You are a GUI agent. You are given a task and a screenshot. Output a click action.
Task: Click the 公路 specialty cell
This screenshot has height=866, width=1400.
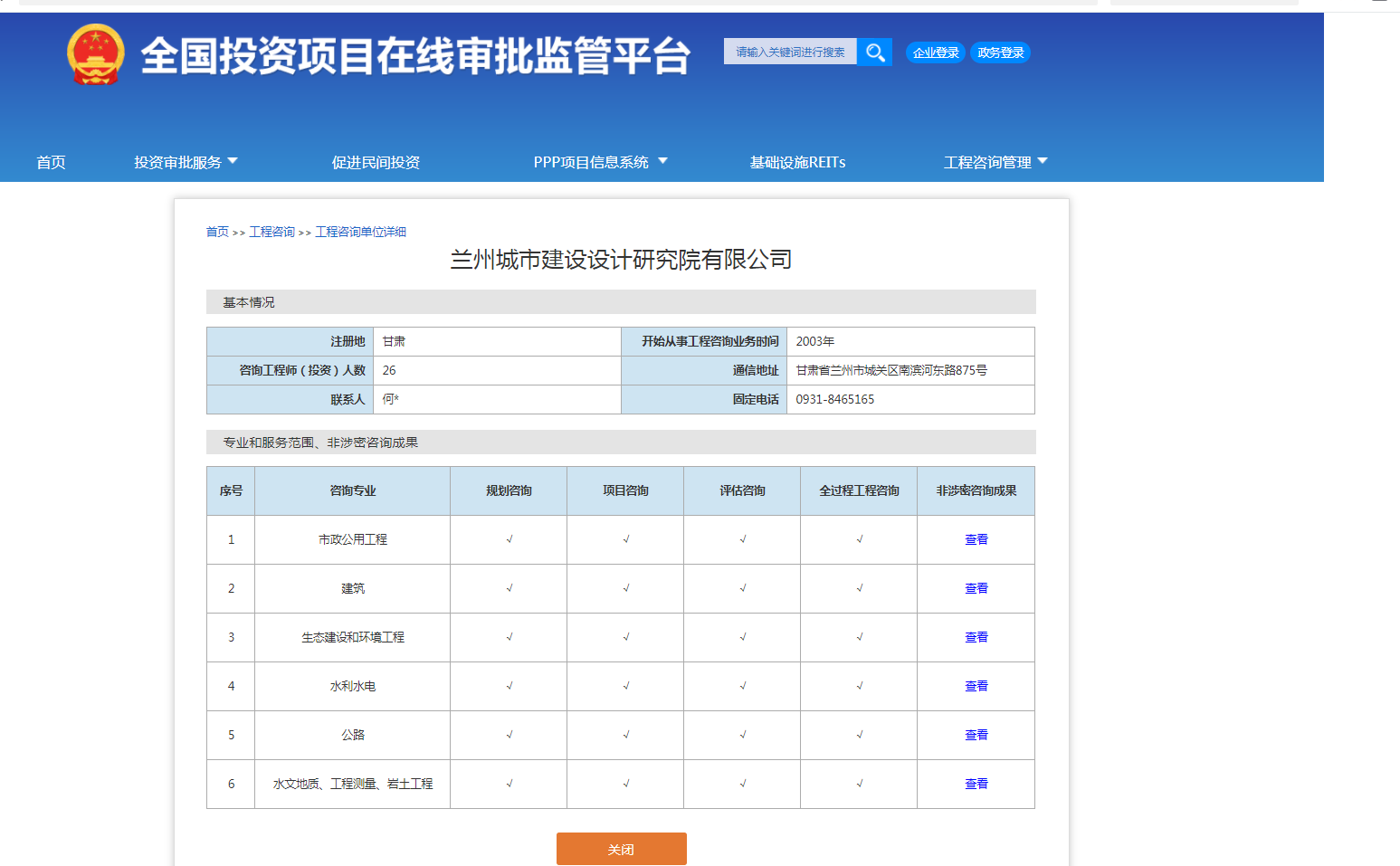coord(352,735)
